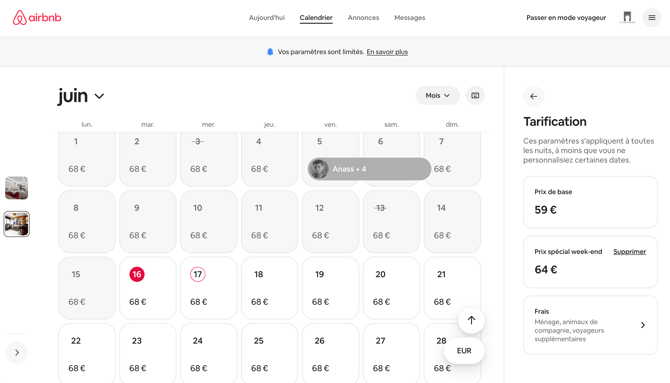
Task: Select June 17 on the calendar
Action: click(x=209, y=288)
